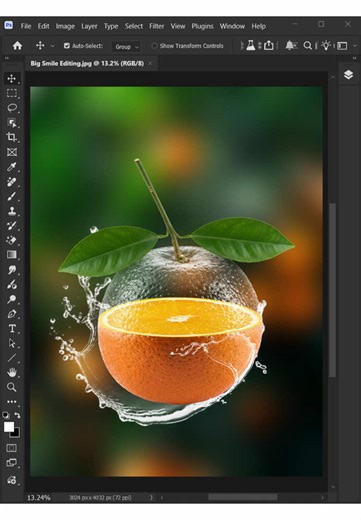
Task: Close the Big Smile Editing.jpg tab
Action: [x=150, y=63]
